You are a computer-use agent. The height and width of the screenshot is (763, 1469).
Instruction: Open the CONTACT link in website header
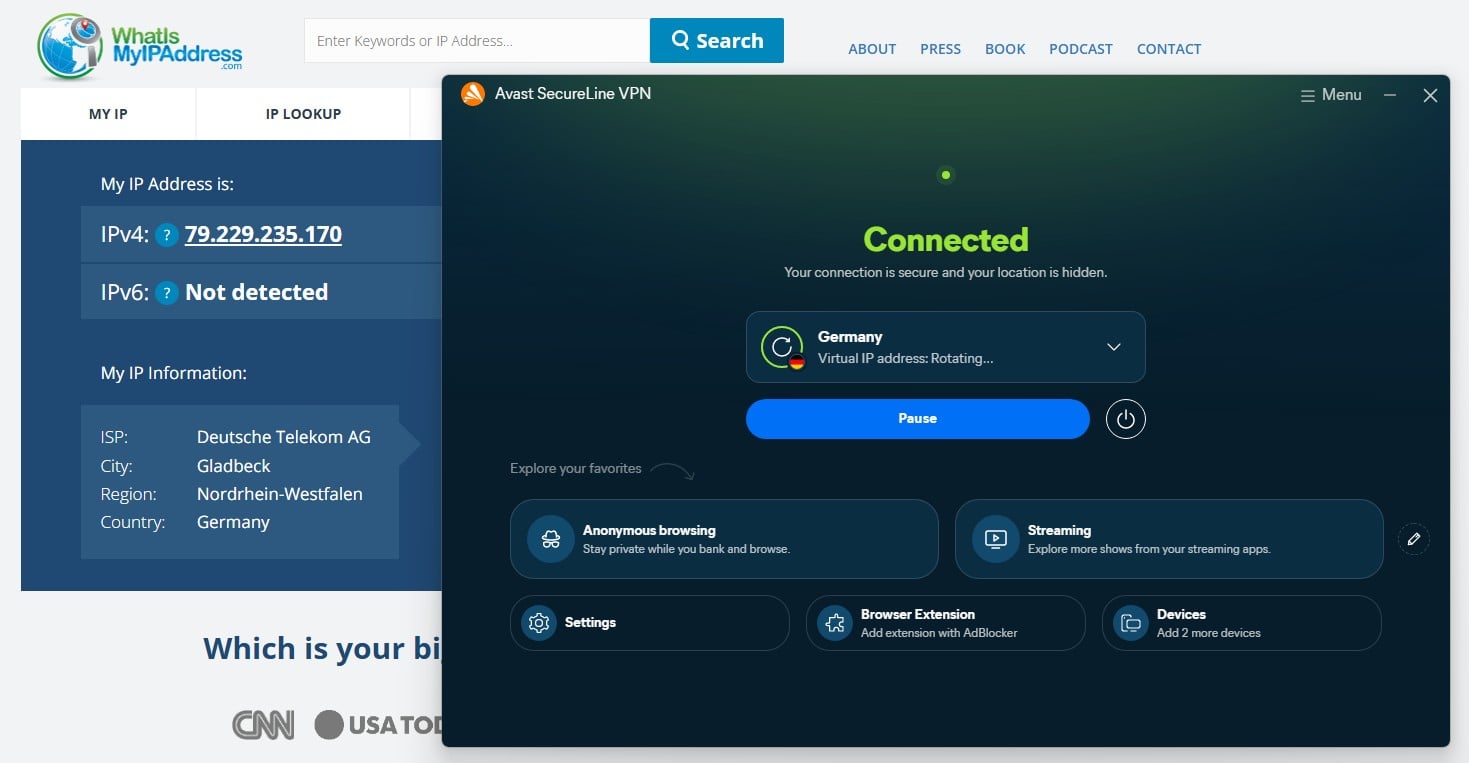pos(1169,49)
